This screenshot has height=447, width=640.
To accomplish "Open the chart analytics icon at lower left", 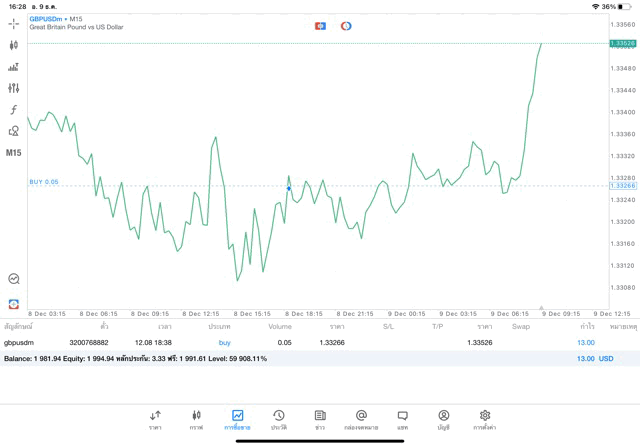I will coord(14,279).
